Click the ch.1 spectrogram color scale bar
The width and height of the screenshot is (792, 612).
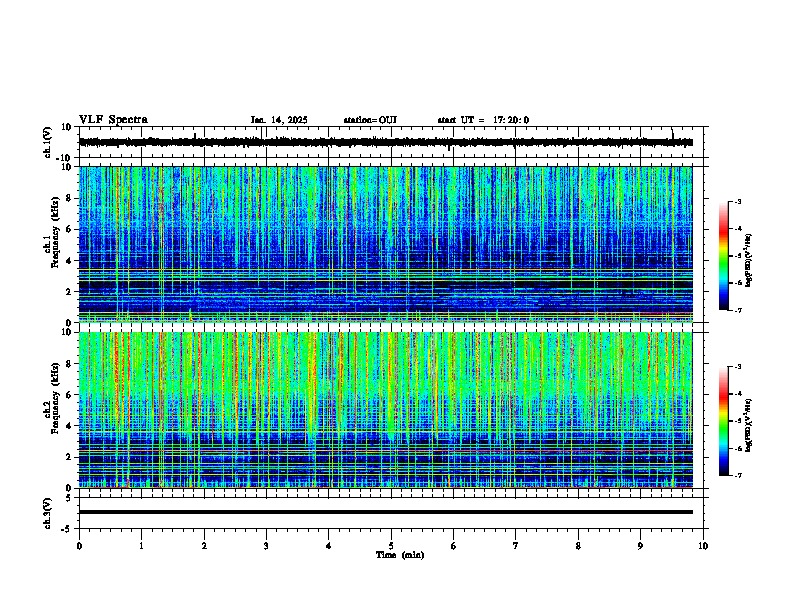724,256
